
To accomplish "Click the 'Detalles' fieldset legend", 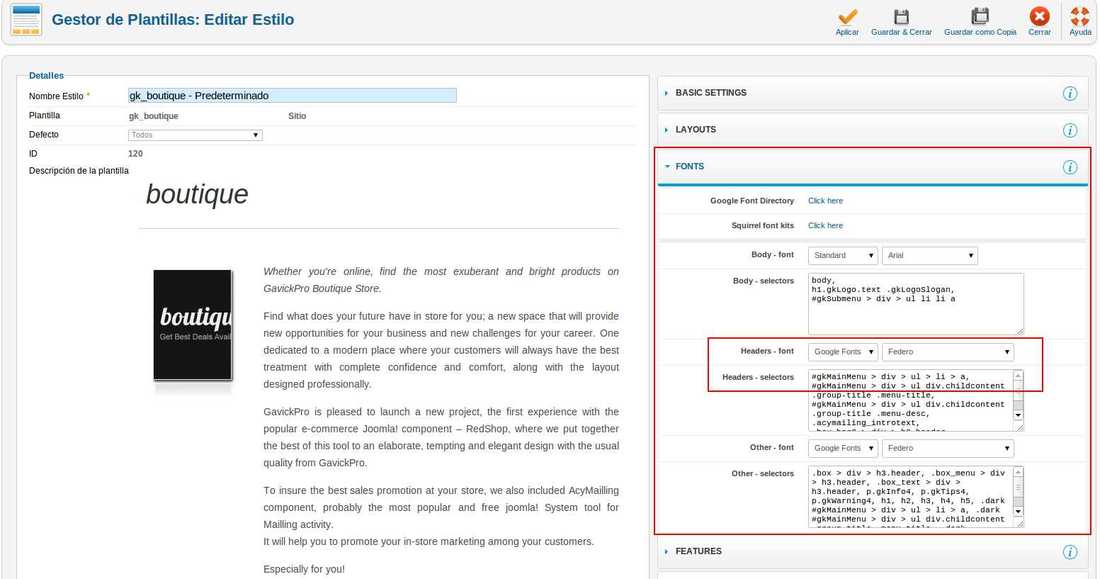I will (46, 75).
